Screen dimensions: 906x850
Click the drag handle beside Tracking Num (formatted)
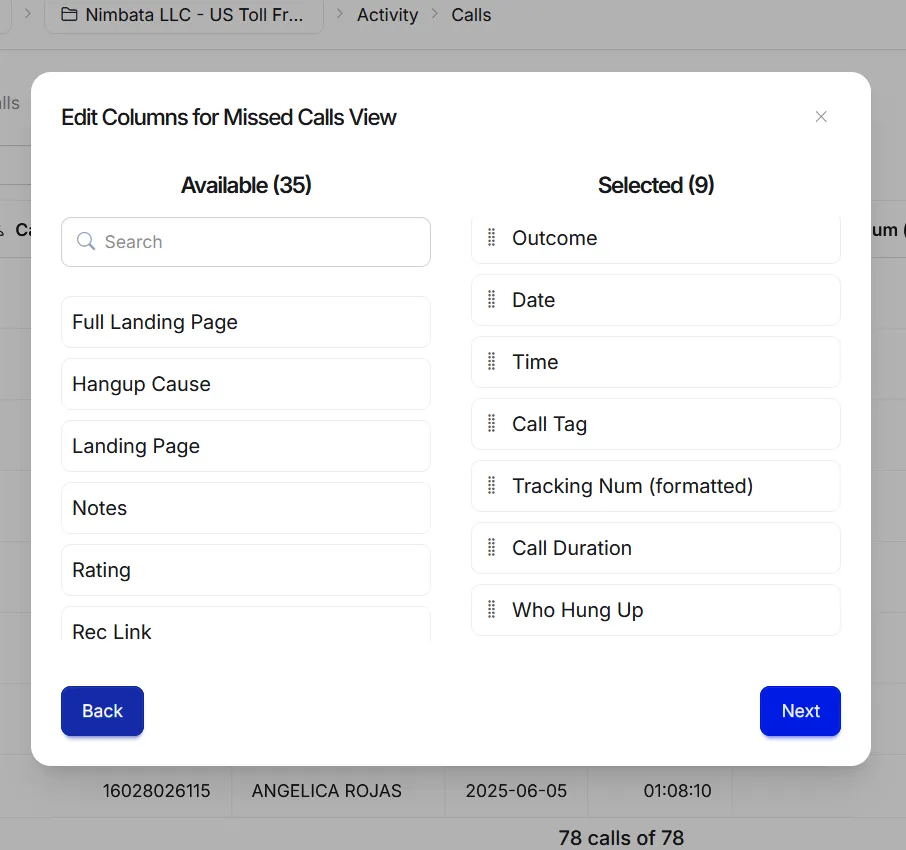coord(491,485)
